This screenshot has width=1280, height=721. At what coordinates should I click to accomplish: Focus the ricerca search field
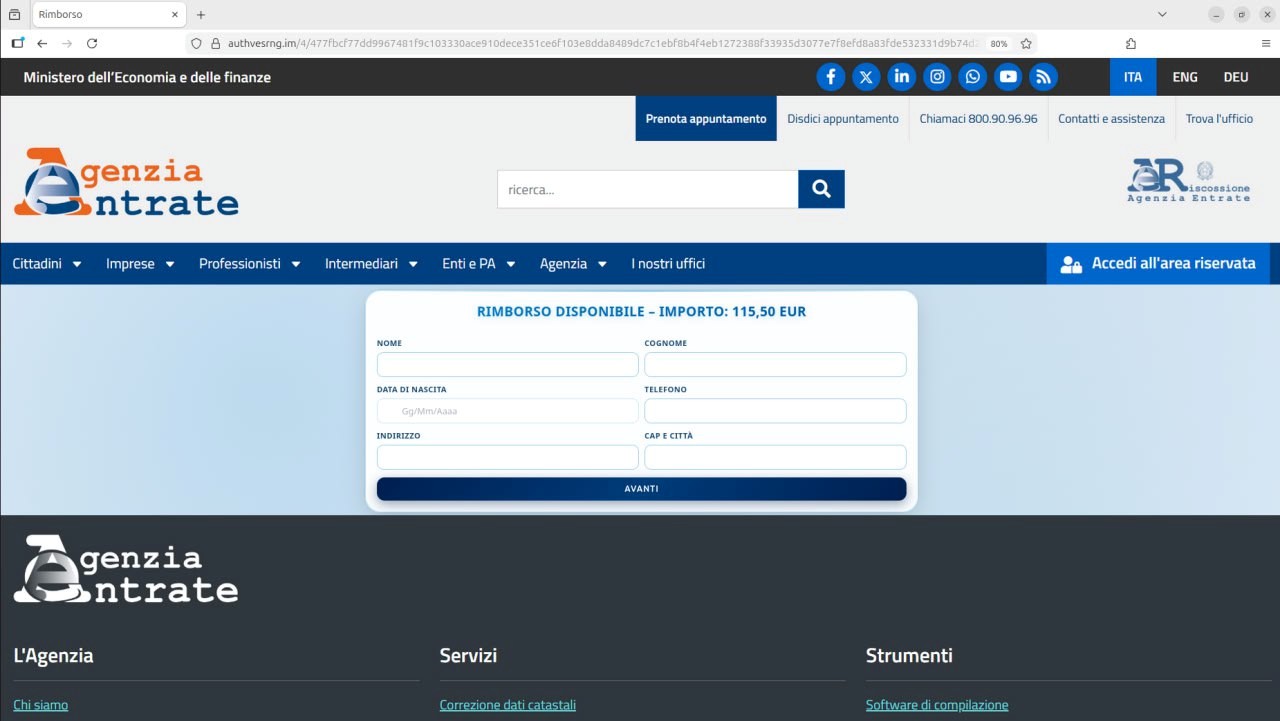click(647, 189)
